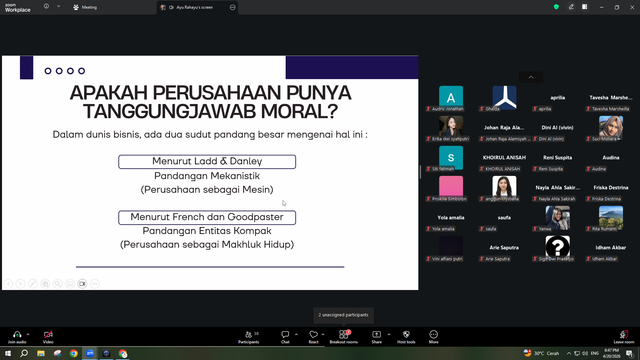This screenshot has height=360, width=640.
Task: Click Yola amalia participant name
Action: point(451,218)
